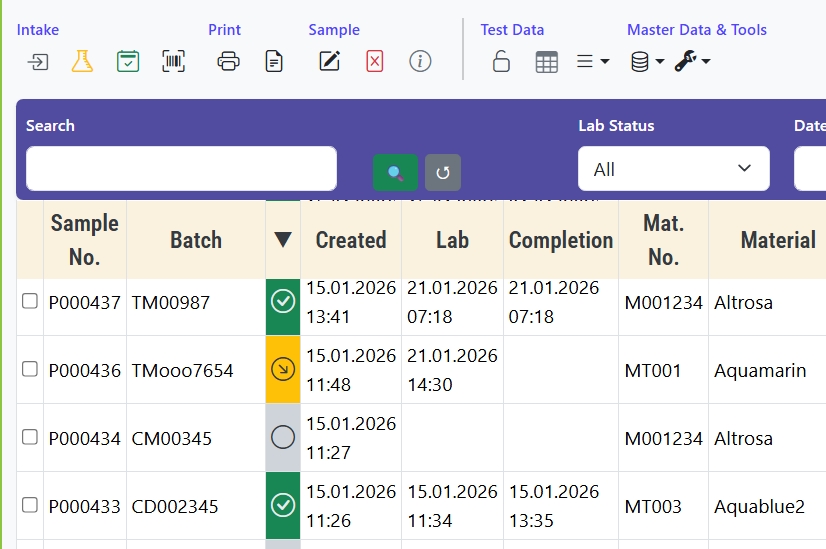
Task: Open the green calendar check icon
Action: coord(128,61)
